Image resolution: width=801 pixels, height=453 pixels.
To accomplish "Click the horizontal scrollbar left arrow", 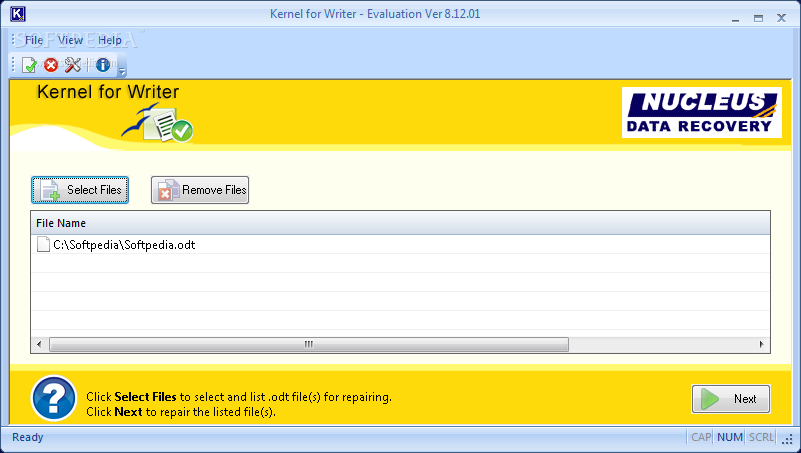I will (39, 345).
